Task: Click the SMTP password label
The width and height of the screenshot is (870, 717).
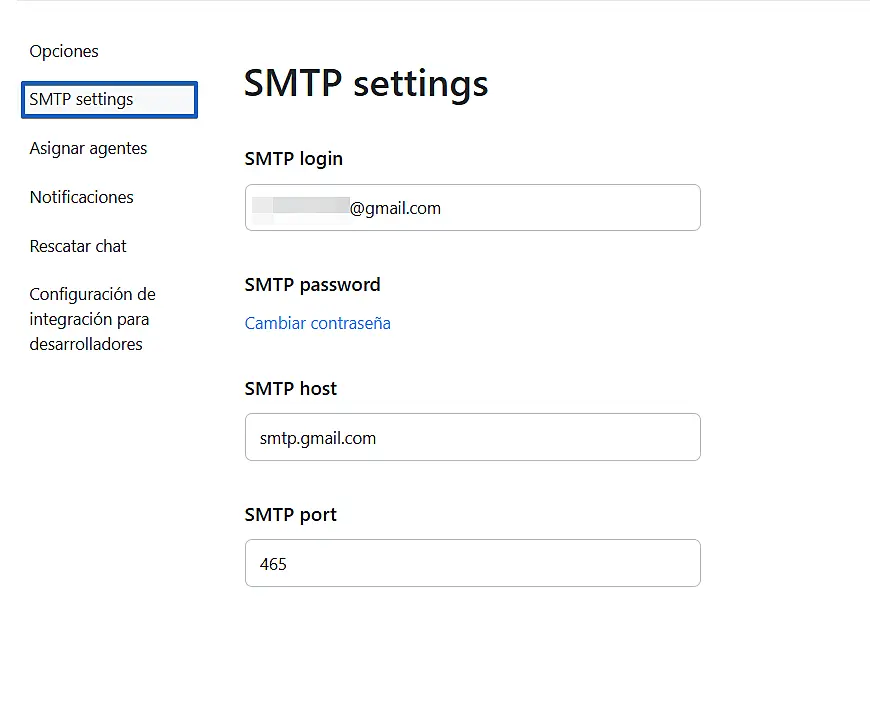Action: (x=312, y=284)
